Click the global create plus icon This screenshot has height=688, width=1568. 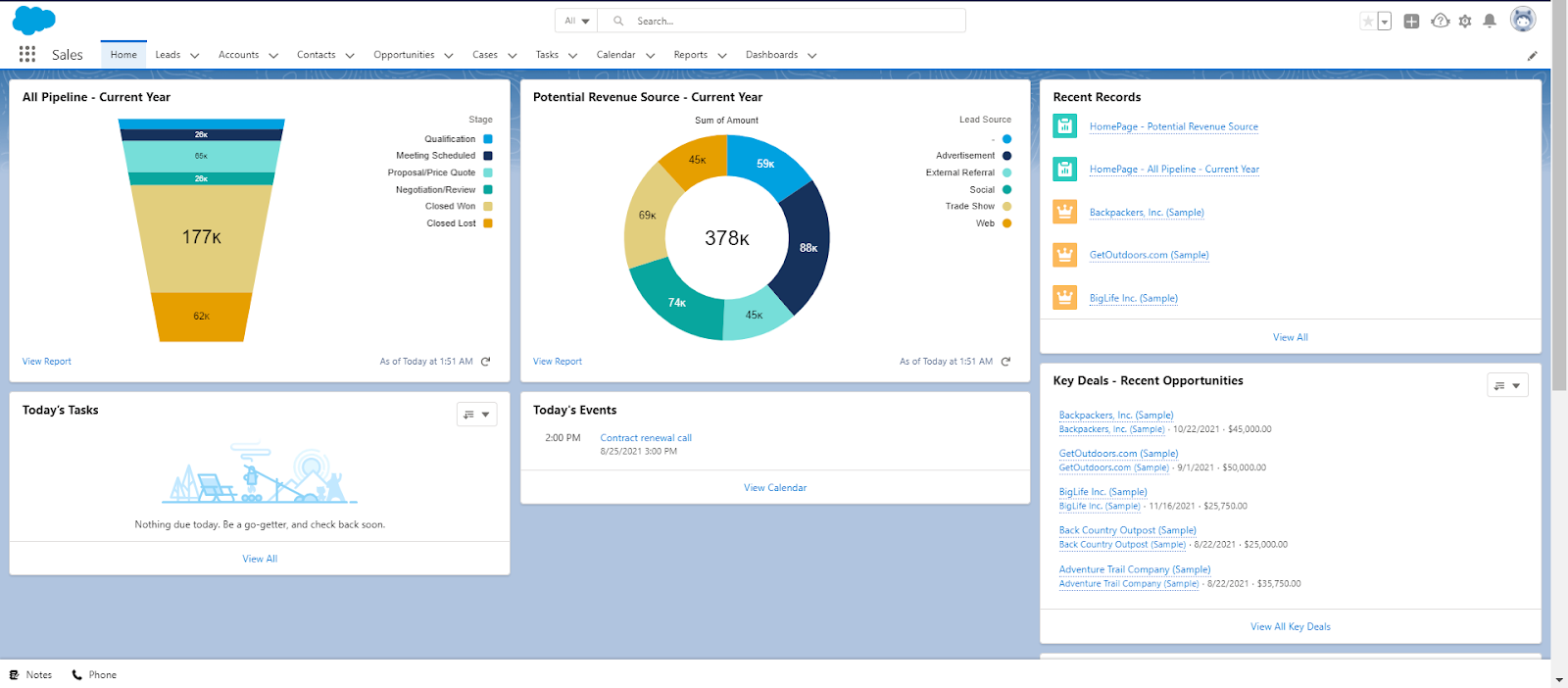pos(1411,22)
